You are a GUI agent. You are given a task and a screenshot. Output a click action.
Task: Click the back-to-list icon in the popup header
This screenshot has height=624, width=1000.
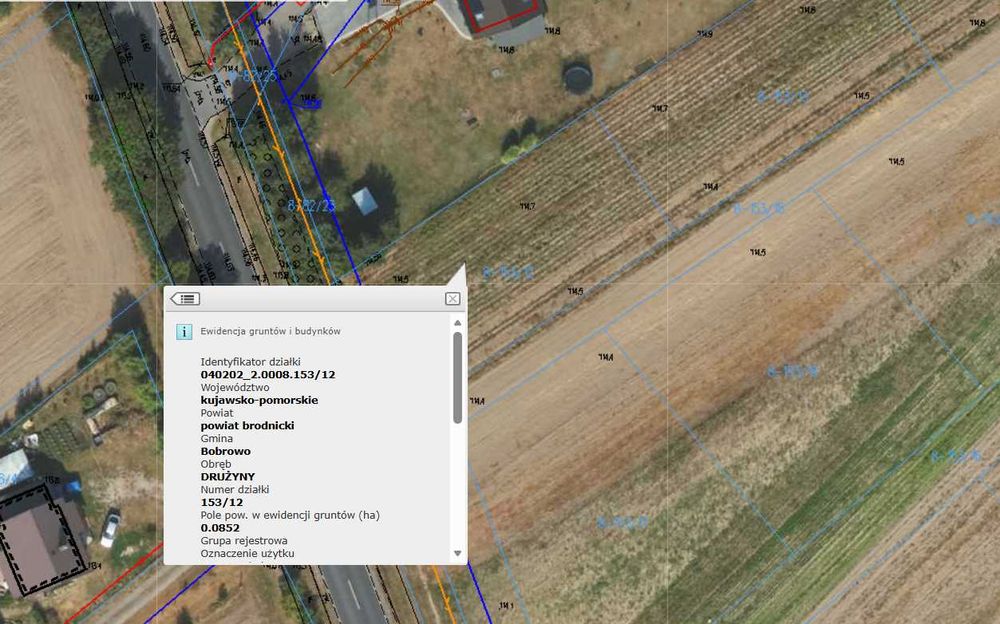pyautogui.click(x=186, y=299)
